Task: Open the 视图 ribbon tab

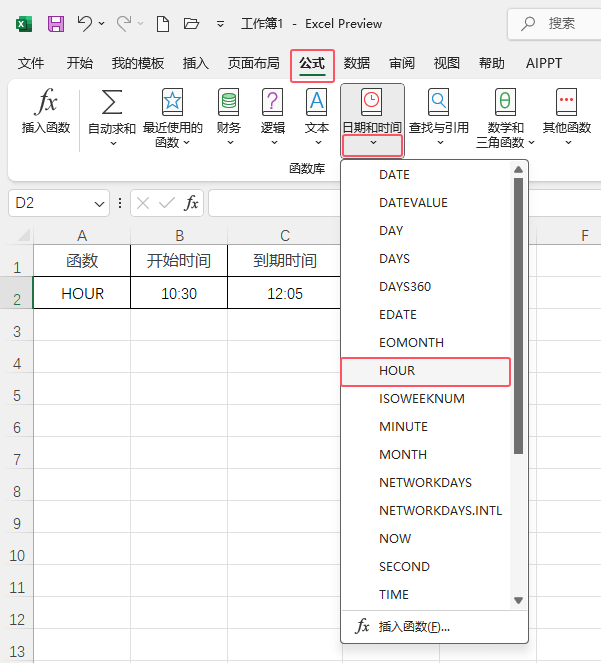Action: [x=447, y=63]
